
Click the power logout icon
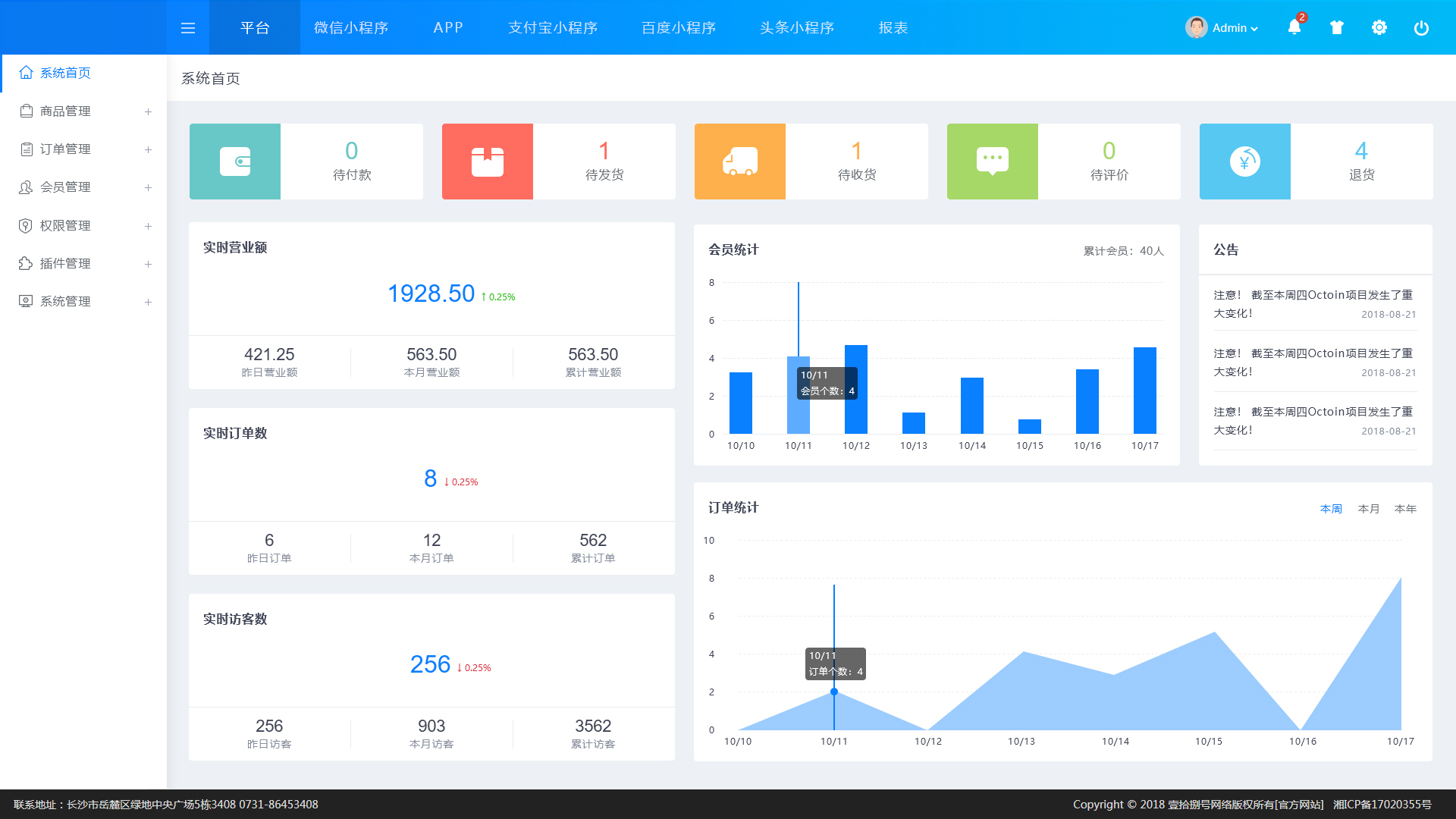point(1422,28)
